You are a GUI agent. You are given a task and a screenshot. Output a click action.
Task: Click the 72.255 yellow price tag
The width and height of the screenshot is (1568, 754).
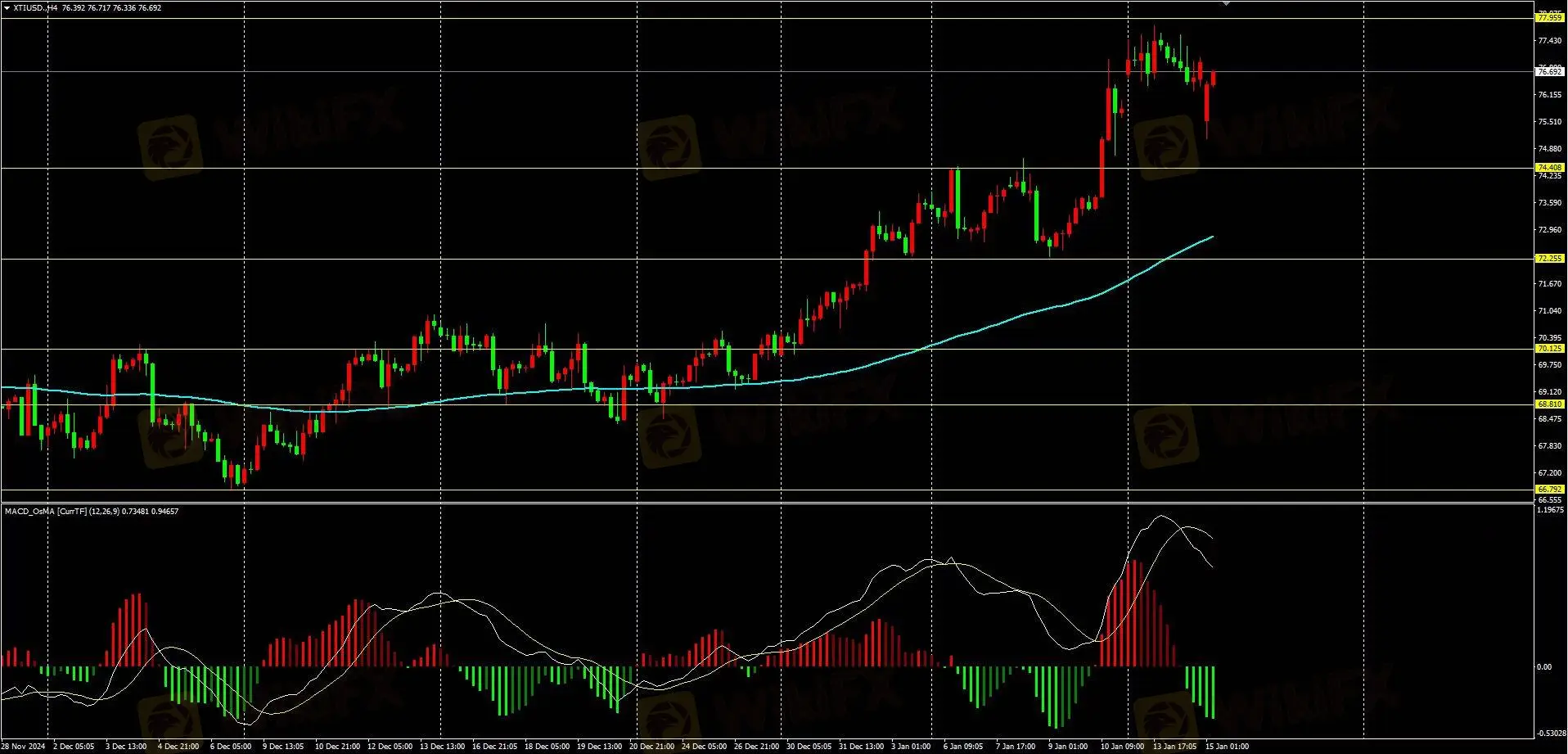point(1550,259)
